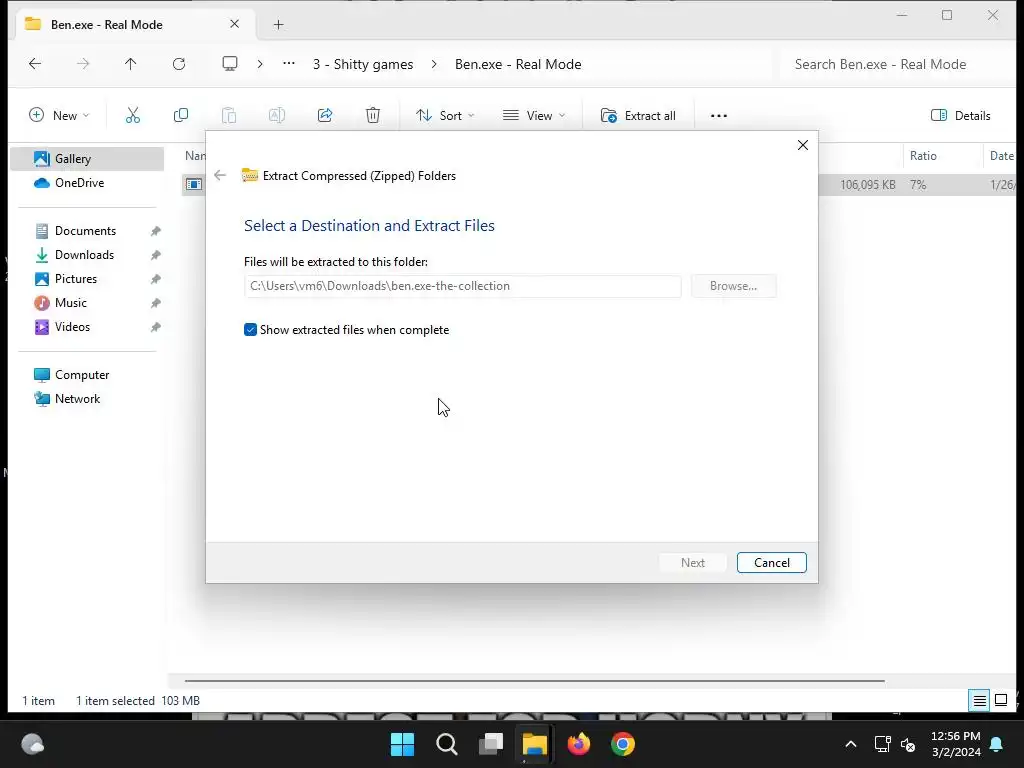The height and width of the screenshot is (768, 1024).
Task: Click Extract all in toolbar
Action: coord(638,116)
